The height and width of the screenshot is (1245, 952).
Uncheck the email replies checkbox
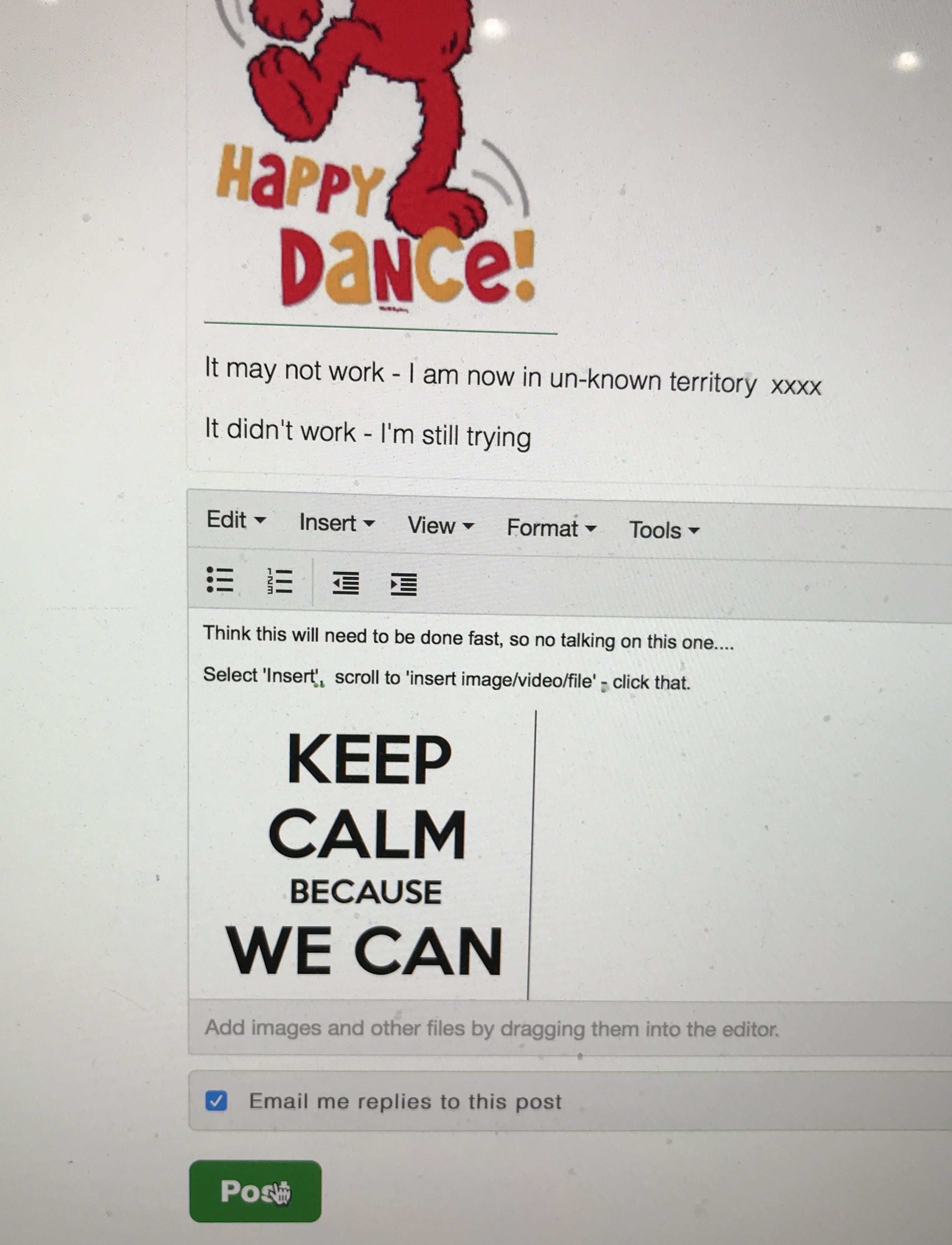[x=216, y=1100]
